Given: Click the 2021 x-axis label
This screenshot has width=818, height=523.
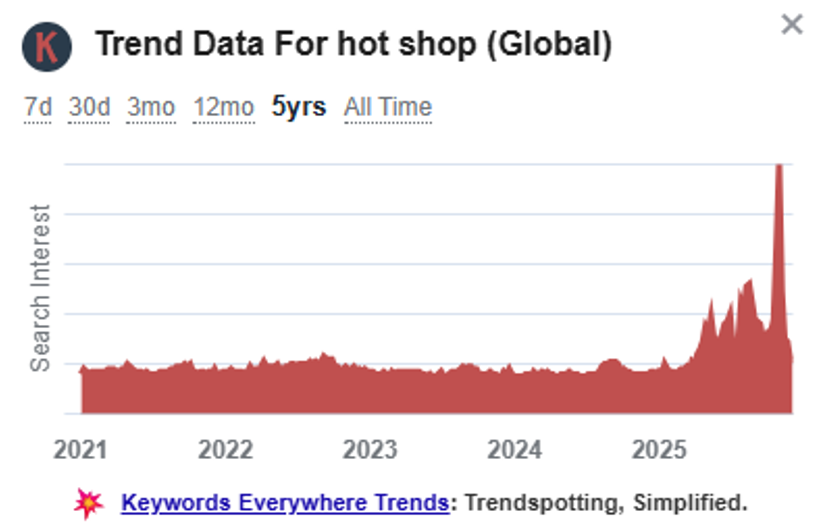Looking at the screenshot, I should coord(81,449).
